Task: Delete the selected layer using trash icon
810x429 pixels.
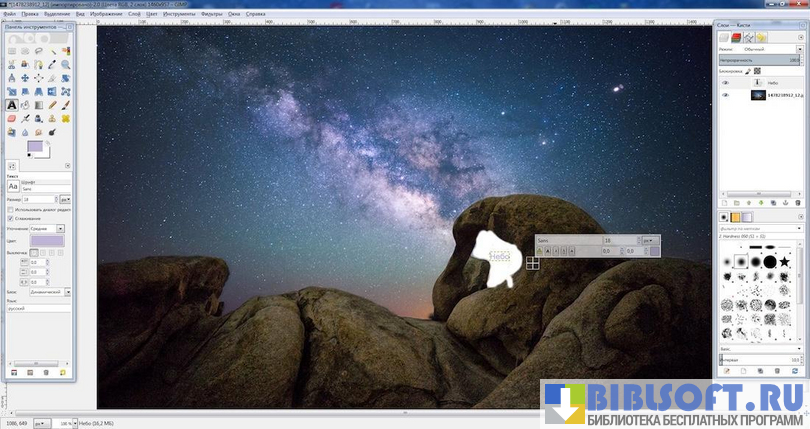Action: [x=797, y=202]
